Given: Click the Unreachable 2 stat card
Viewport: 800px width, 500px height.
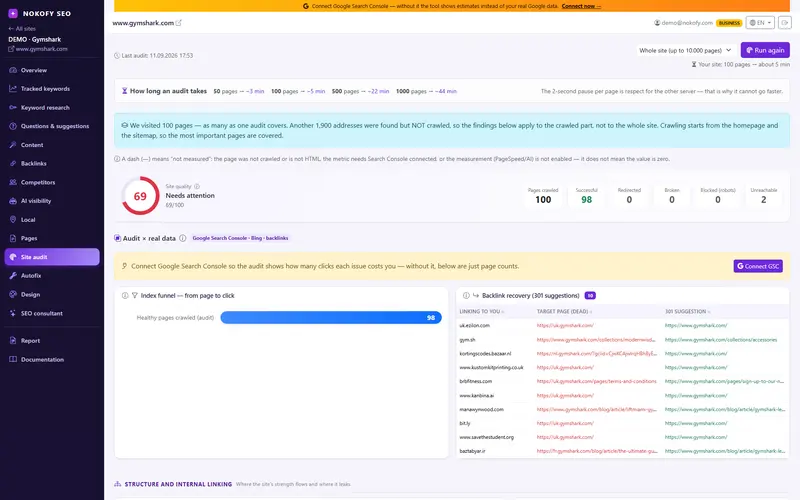Looking at the screenshot, I should click(x=763, y=195).
